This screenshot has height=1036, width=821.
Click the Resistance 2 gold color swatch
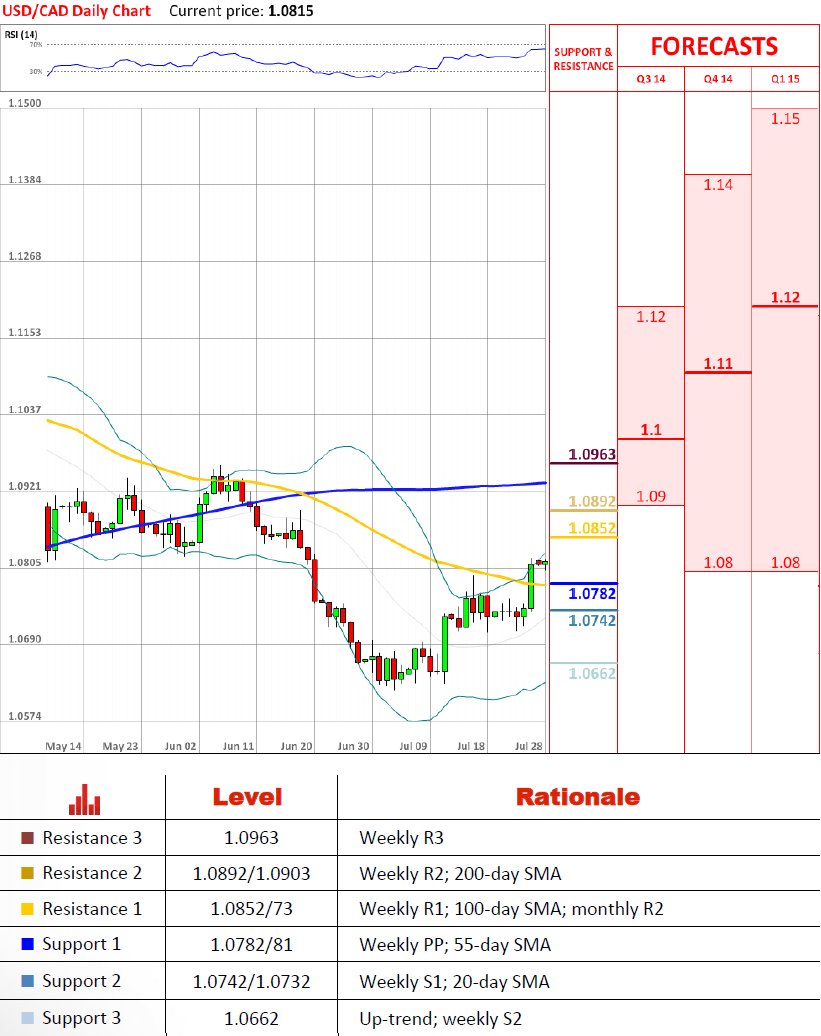pos(28,873)
